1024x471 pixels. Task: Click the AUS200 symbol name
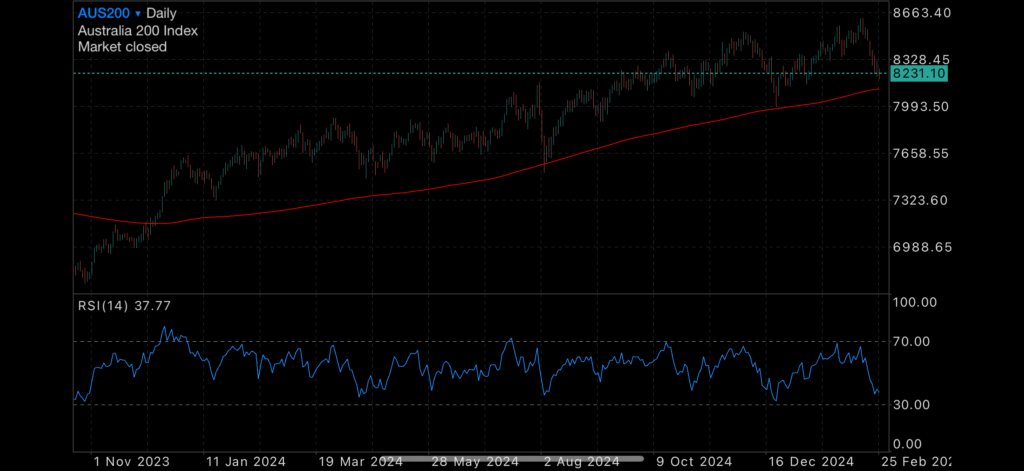click(x=104, y=13)
